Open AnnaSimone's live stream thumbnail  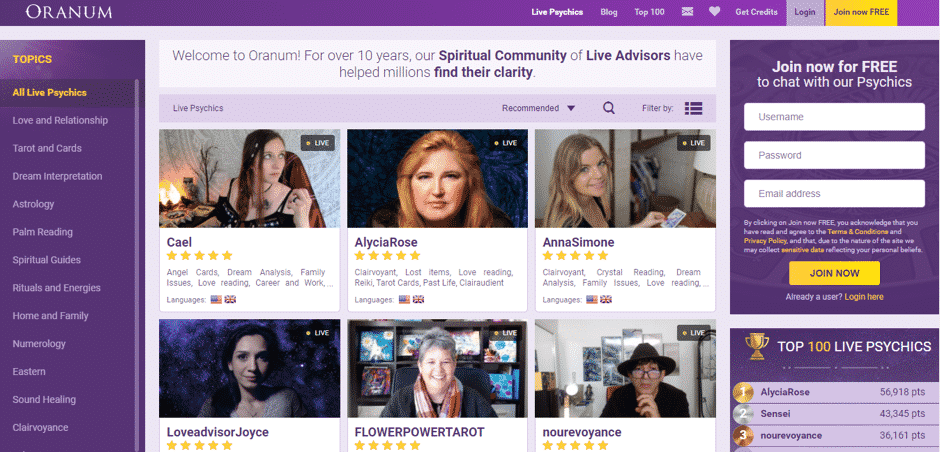(625, 179)
